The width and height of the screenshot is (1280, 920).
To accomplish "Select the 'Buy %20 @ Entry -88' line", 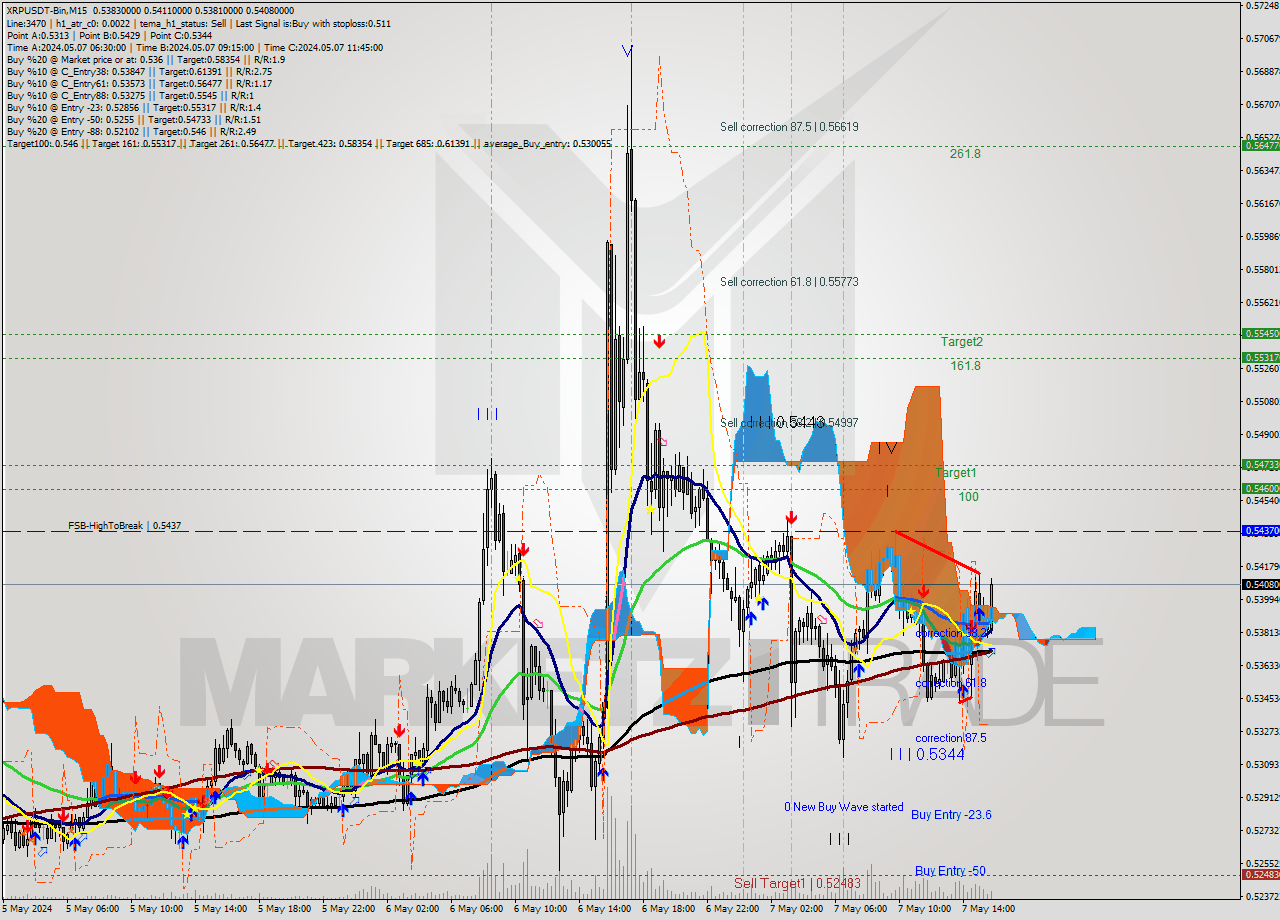I will [131, 131].
